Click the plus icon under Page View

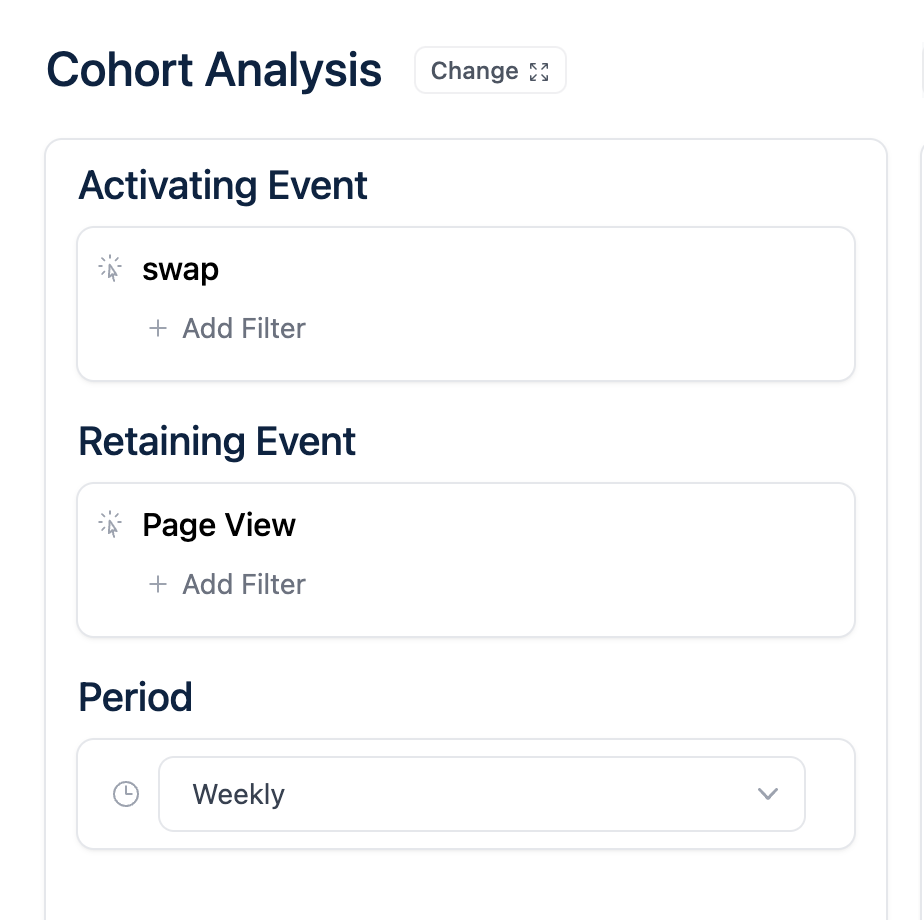point(158,585)
